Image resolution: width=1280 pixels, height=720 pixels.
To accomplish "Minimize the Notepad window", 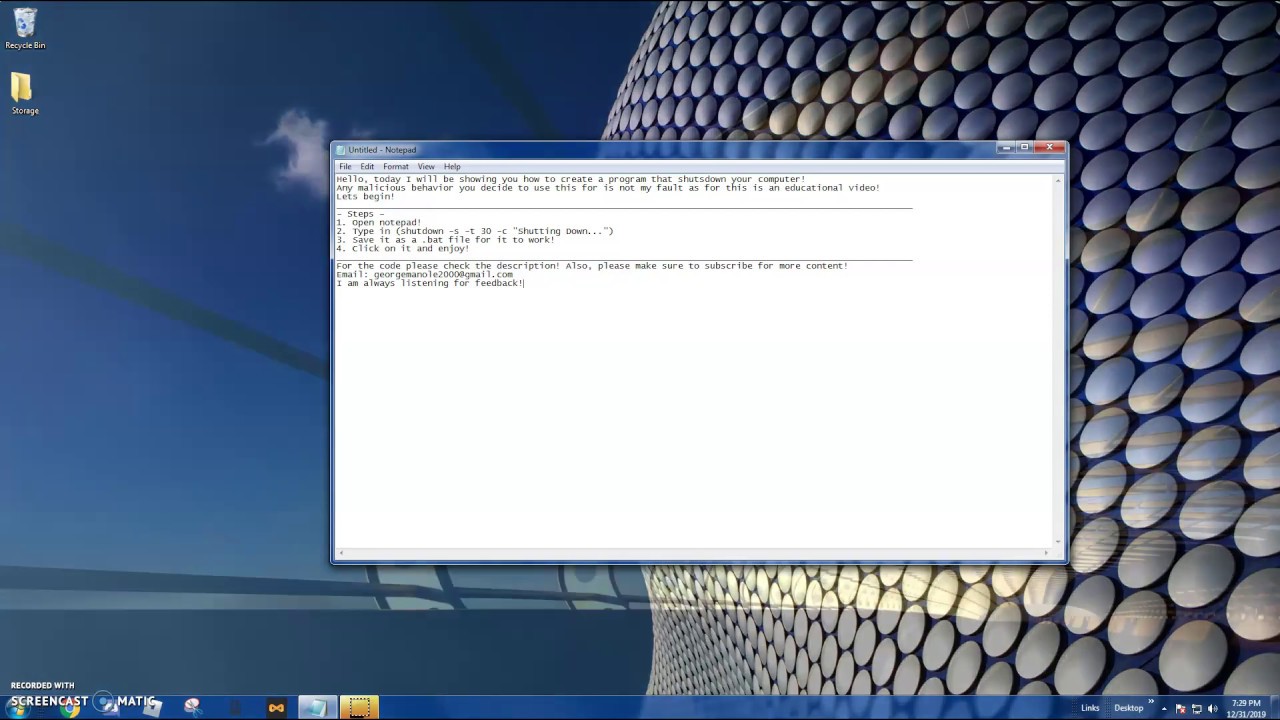I will (x=1006, y=148).
